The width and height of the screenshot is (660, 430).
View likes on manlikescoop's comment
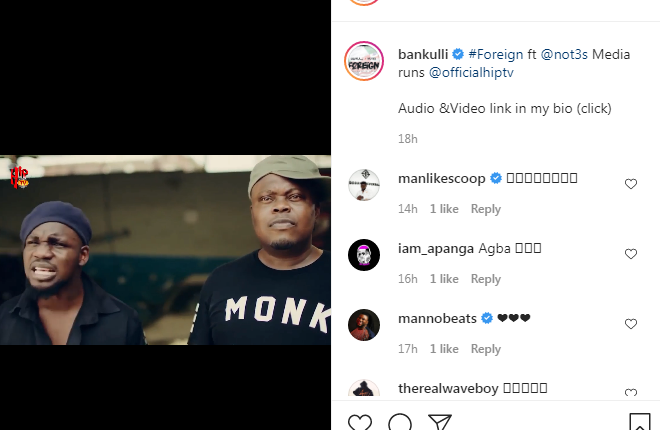(444, 209)
